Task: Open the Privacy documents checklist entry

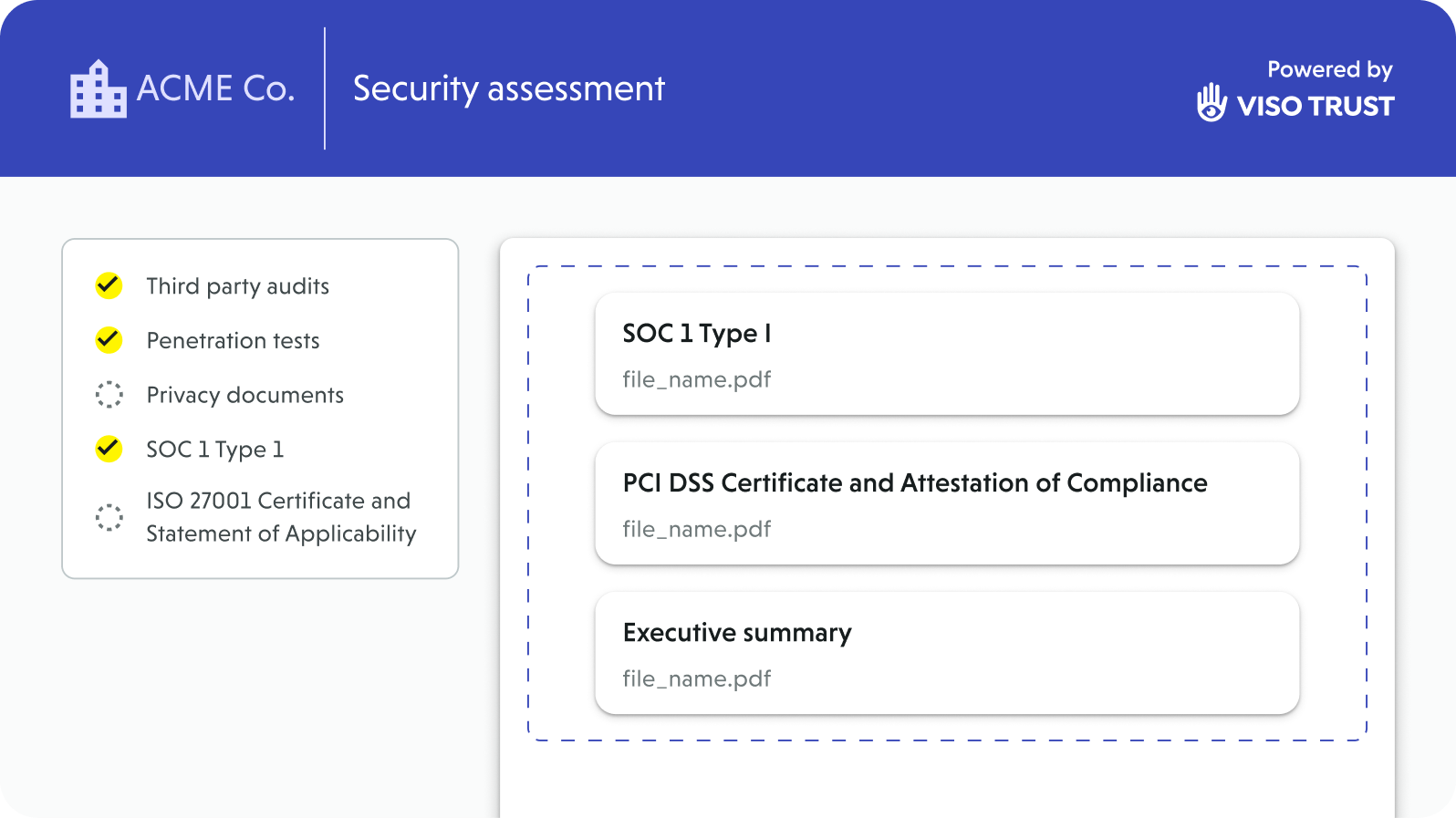Action: point(244,395)
